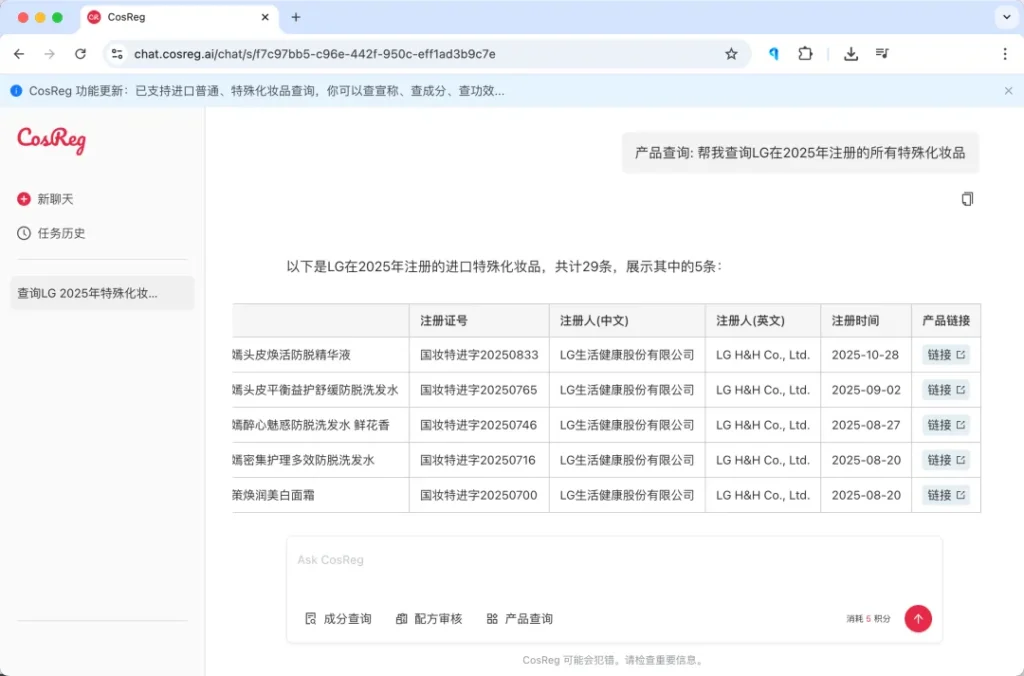Choose 配方审核 formula review mode
The width and height of the screenshot is (1024, 676).
[x=429, y=619]
